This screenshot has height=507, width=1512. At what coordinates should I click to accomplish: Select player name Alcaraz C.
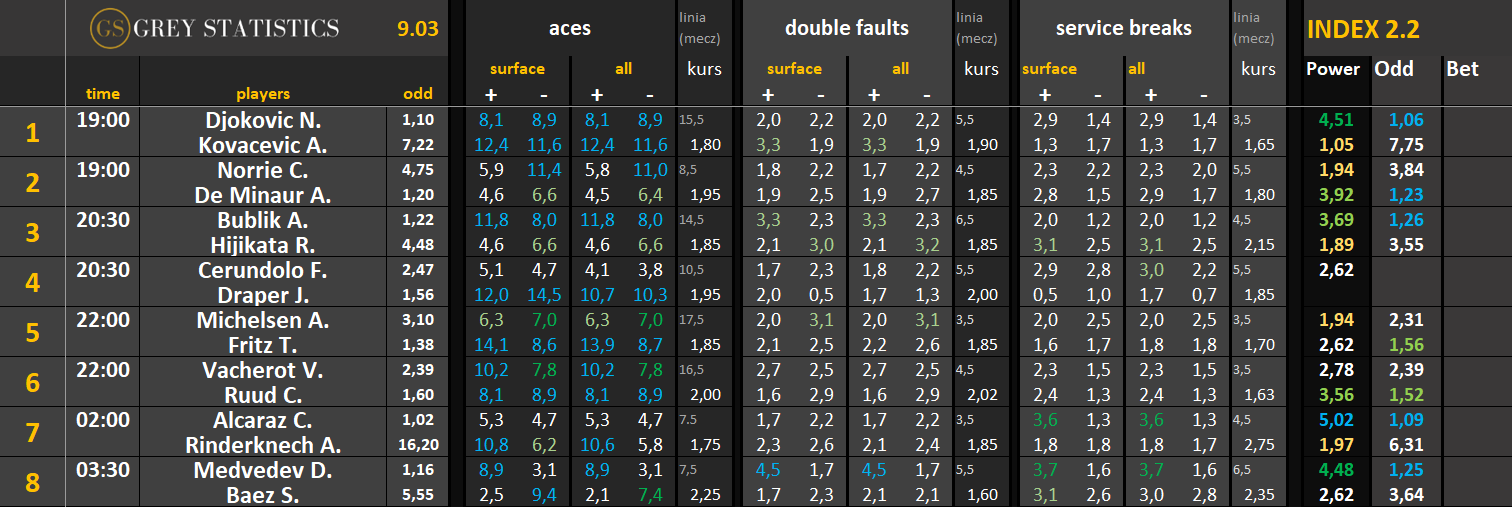click(x=263, y=420)
